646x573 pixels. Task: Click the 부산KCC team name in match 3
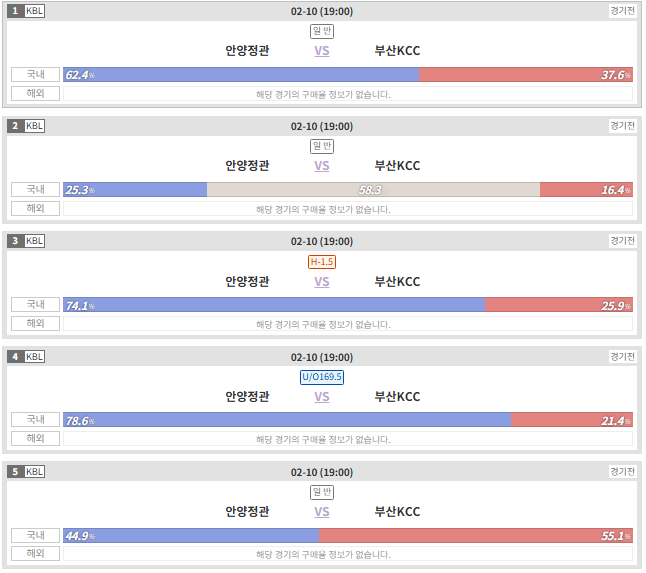pos(397,282)
